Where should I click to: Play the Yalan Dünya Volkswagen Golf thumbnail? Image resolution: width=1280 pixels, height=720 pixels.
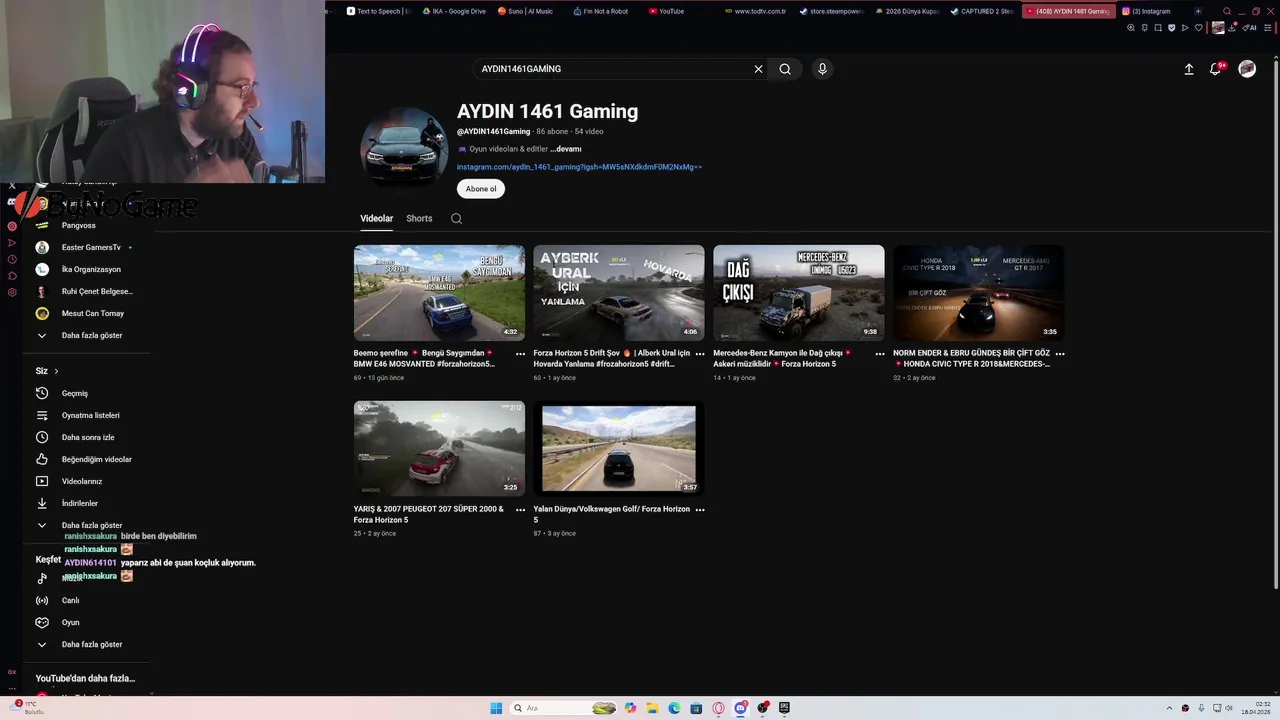pyautogui.click(x=619, y=449)
